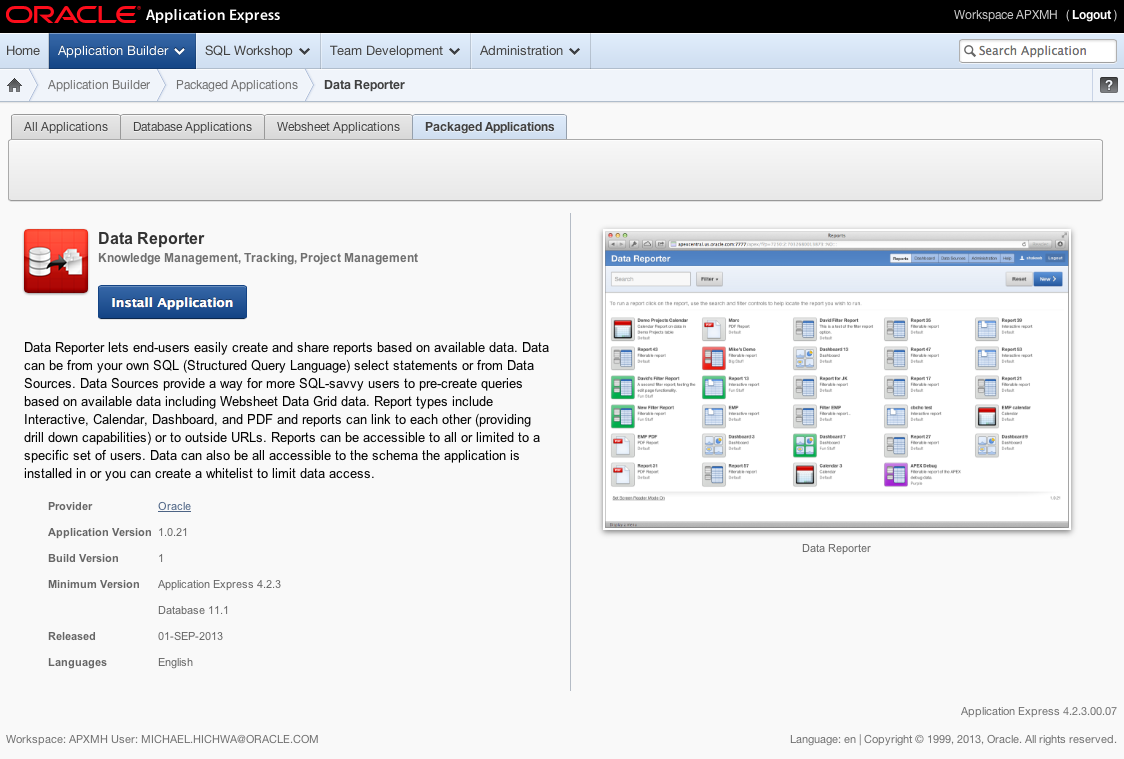The image size is (1124, 759).
Task: Click the Oracle provider link
Action: pyautogui.click(x=173, y=506)
